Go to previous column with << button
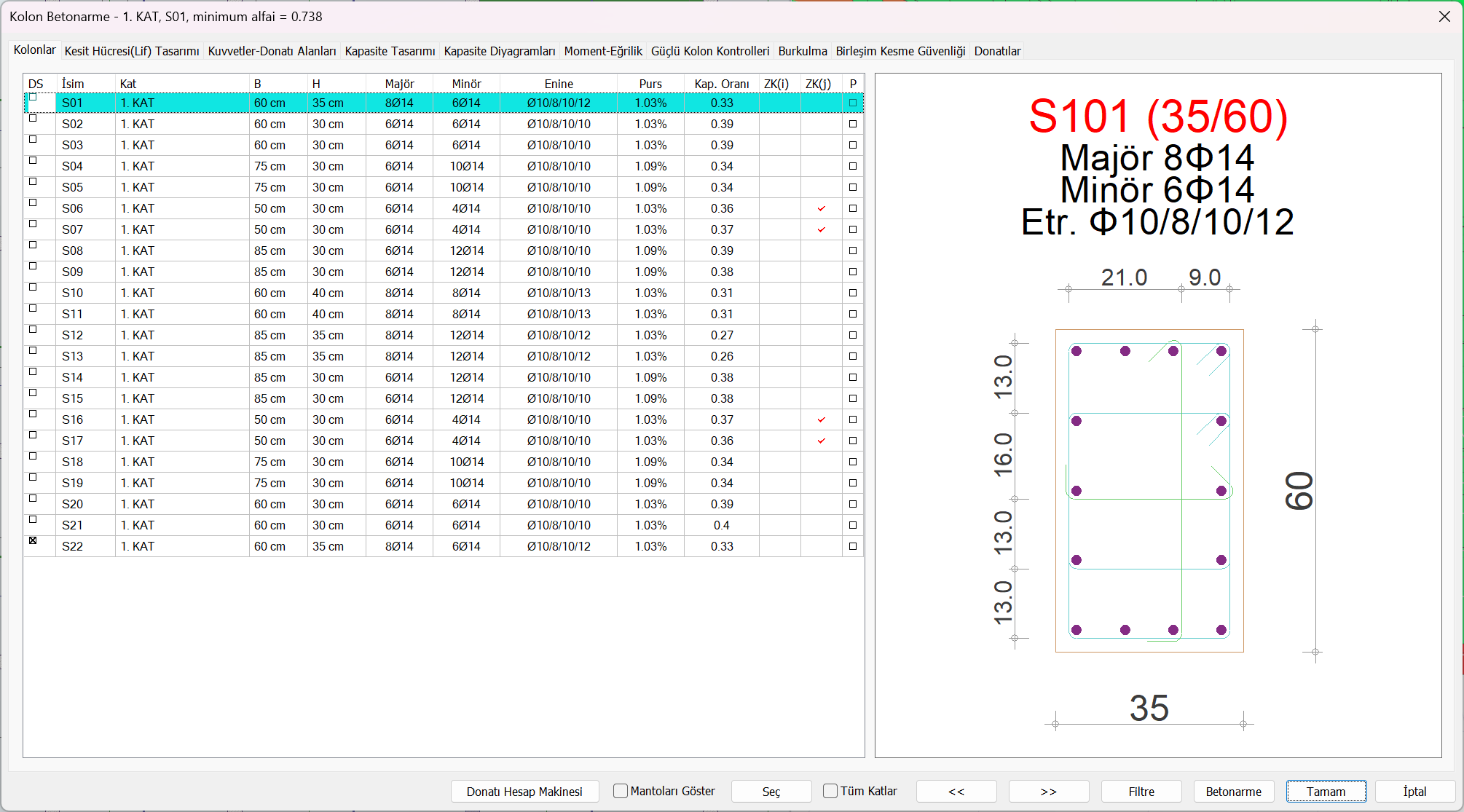Image resolution: width=1464 pixels, height=812 pixels. tap(956, 792)
